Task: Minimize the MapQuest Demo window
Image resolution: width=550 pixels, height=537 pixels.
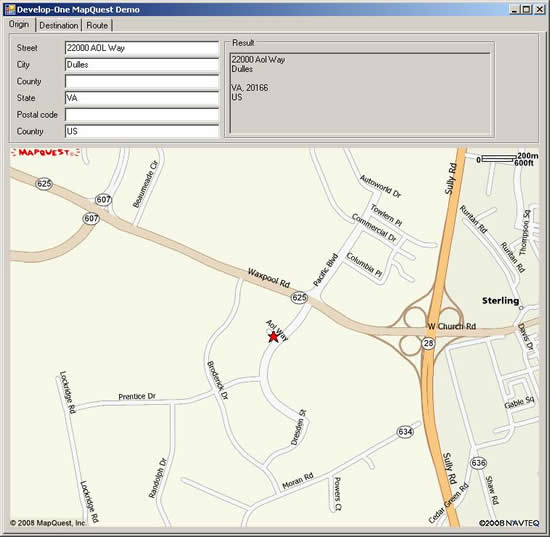Action: 514,10
